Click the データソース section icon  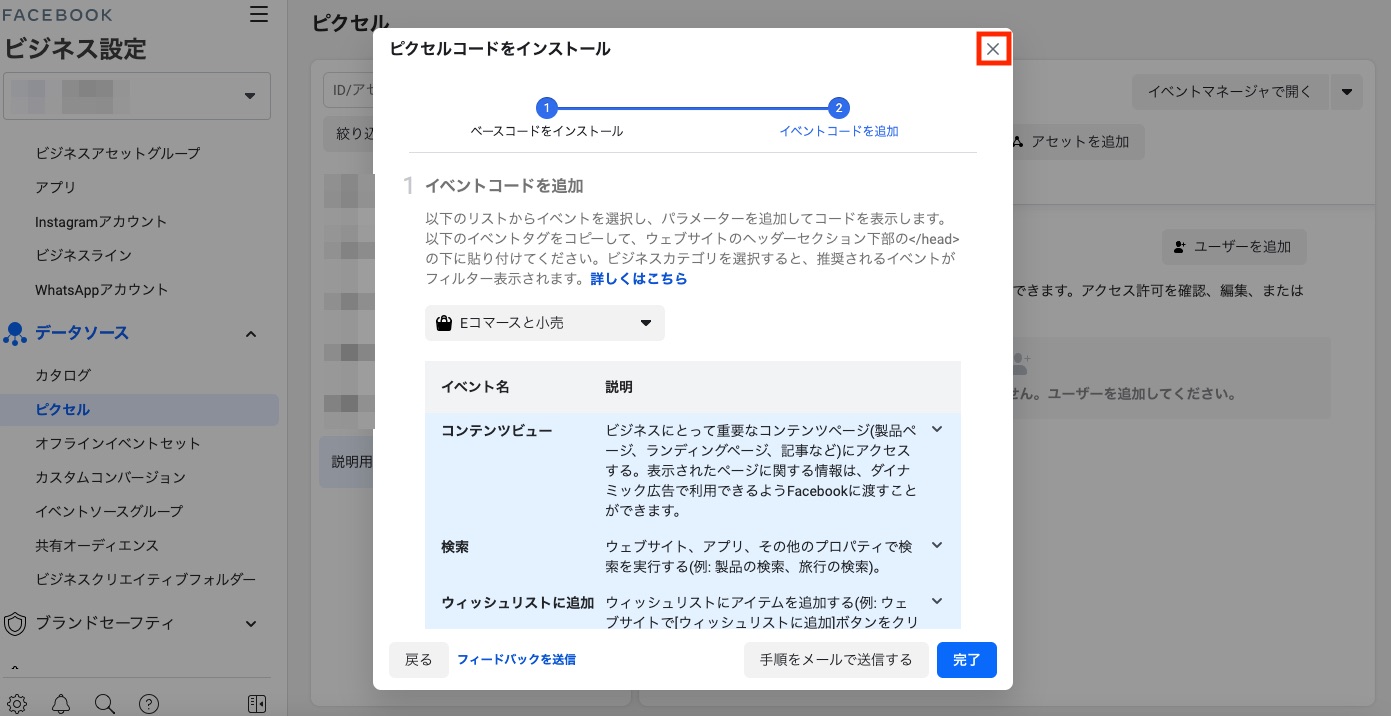coord(15,334)
